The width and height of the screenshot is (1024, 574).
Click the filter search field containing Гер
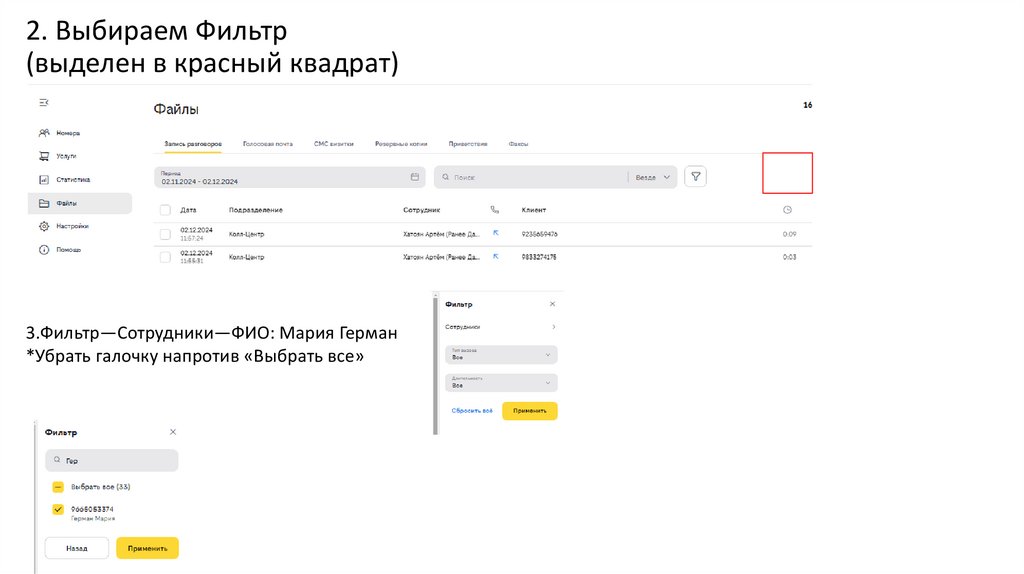click(112, 460)
